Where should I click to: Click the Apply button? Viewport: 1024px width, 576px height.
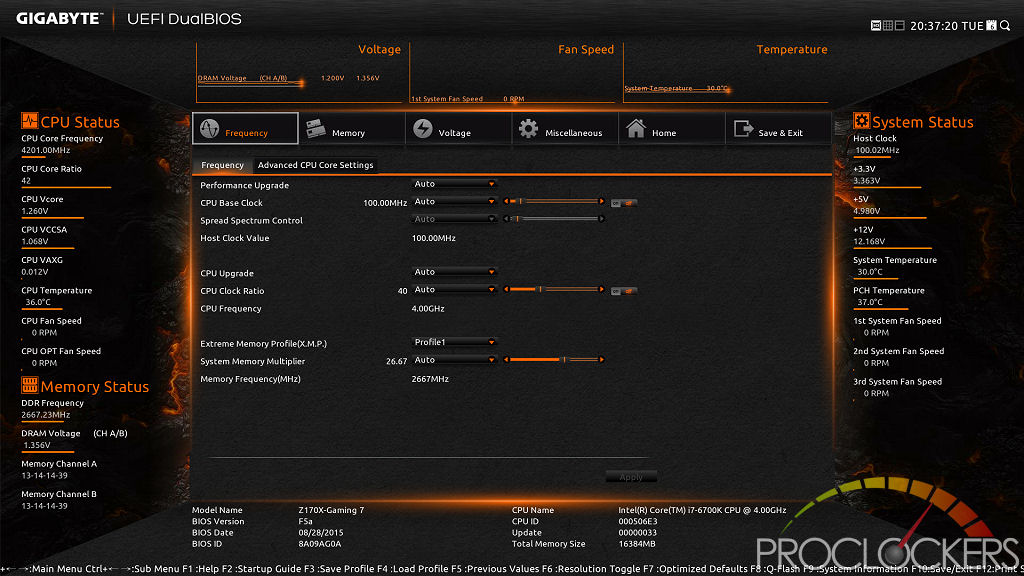coord(631,477)
